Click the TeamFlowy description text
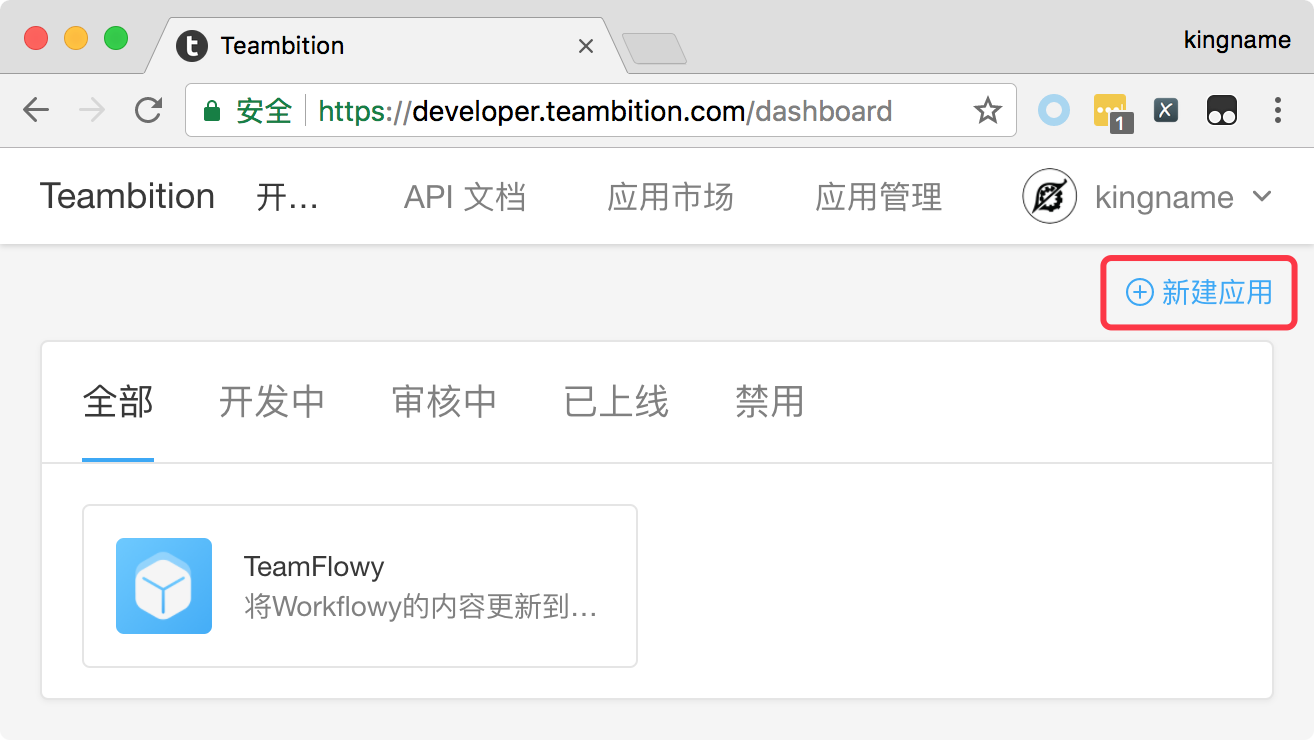Image resolution: width=1314 pixels, height=740 pixels. point(421,607)
